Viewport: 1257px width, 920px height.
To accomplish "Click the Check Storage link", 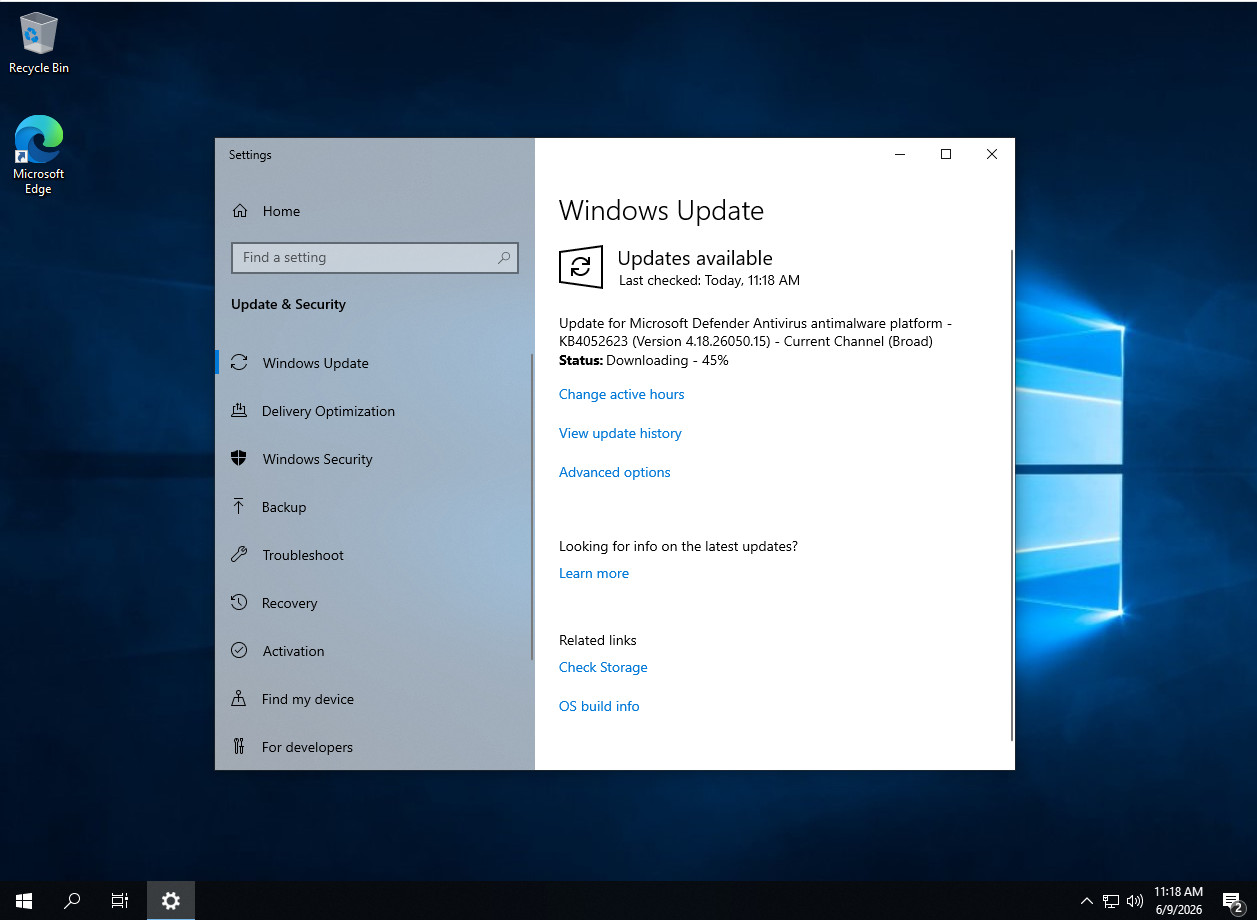I will pos(603,667).
